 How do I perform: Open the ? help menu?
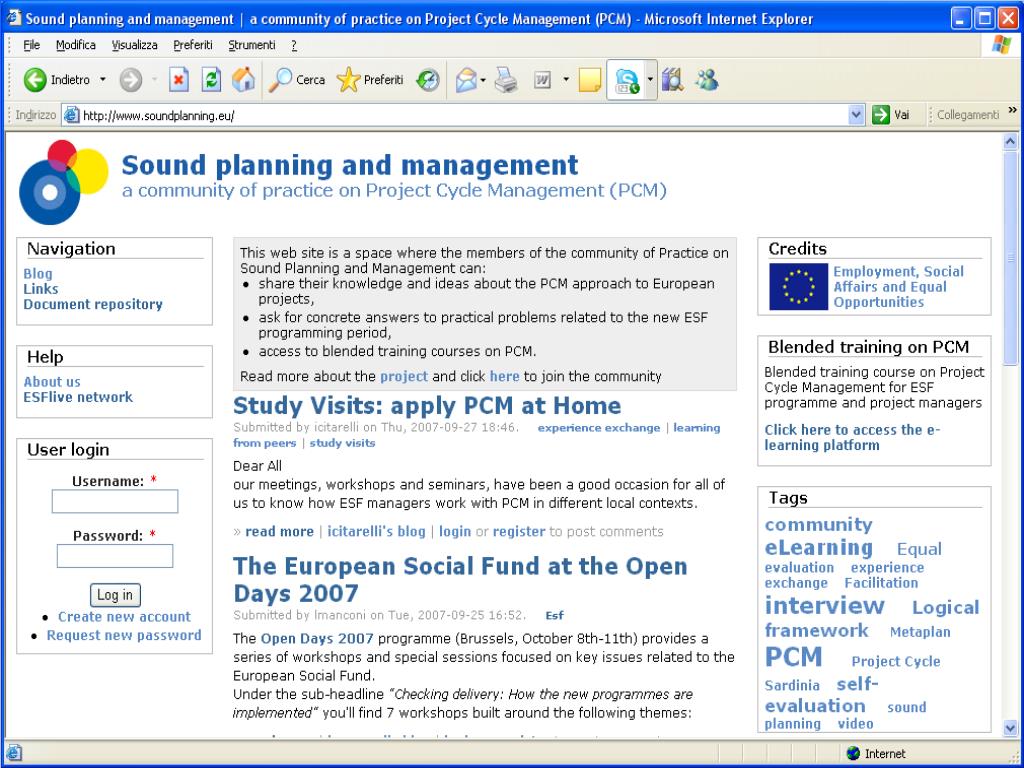294,45
